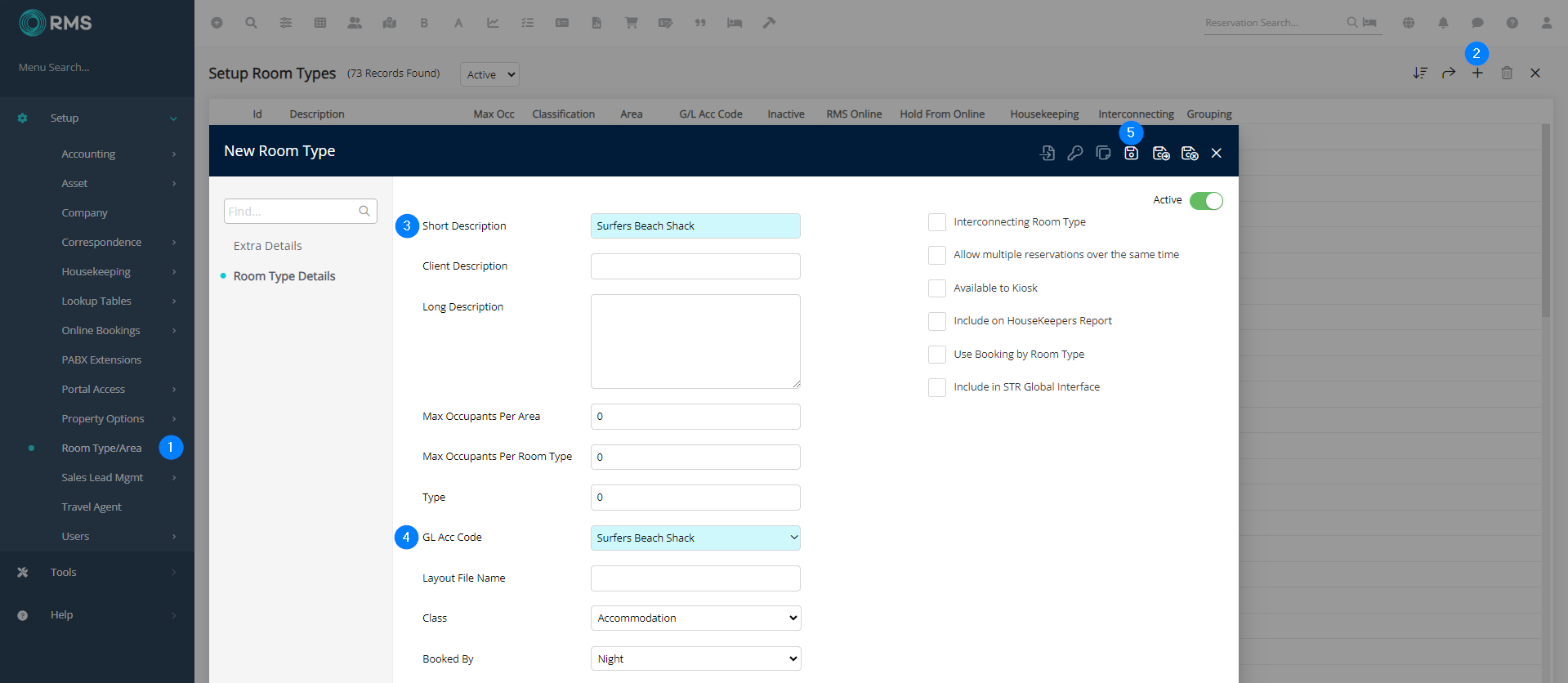
Task: Click the Short Description field
Action: pyautogui.click(x=695, y=226)
